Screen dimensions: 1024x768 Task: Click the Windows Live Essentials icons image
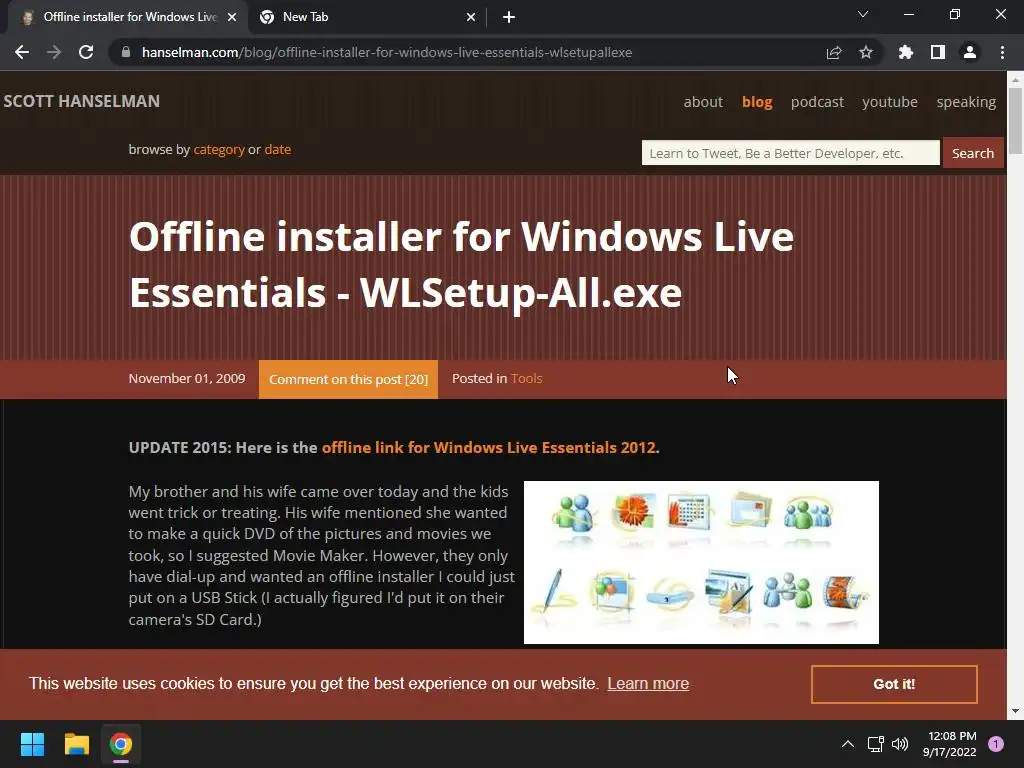click(x=701, y=562)
